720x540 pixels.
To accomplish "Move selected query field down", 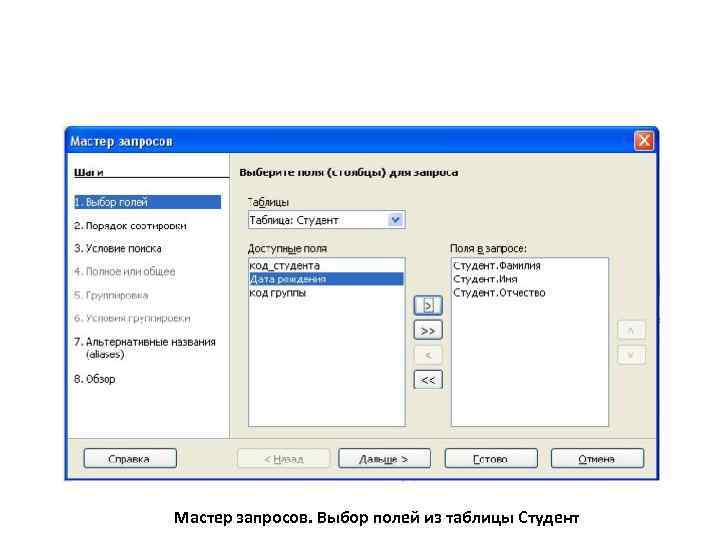I will (631, 355).
